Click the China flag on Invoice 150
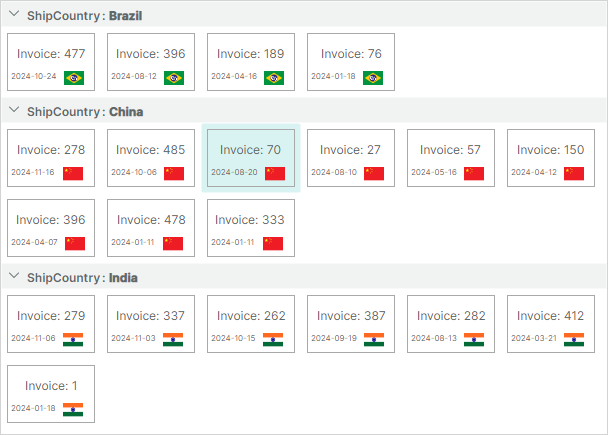This screenshot has height=435, width=608. pos(574,174)
